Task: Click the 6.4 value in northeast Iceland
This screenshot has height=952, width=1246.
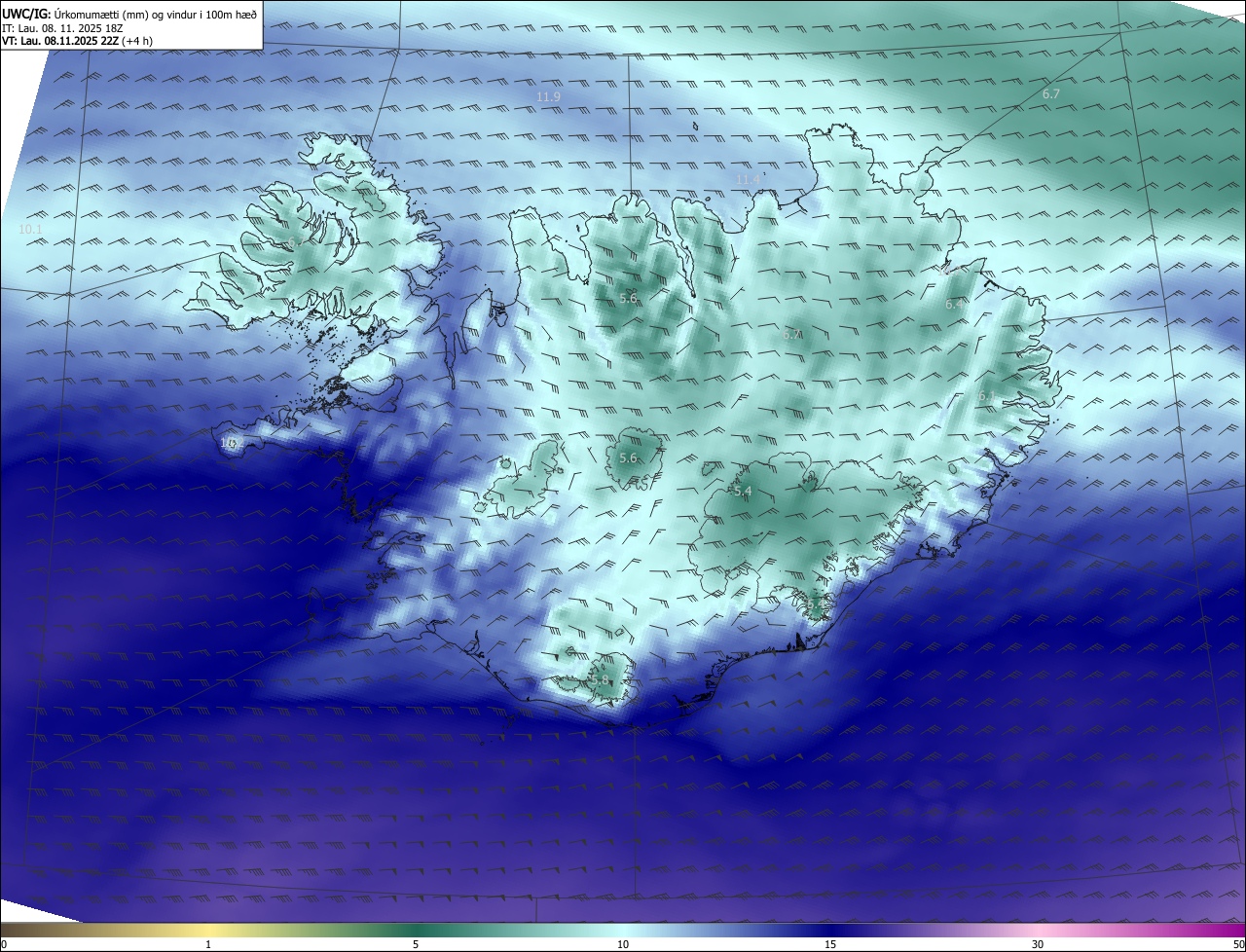Action: (x=954, y=304)
